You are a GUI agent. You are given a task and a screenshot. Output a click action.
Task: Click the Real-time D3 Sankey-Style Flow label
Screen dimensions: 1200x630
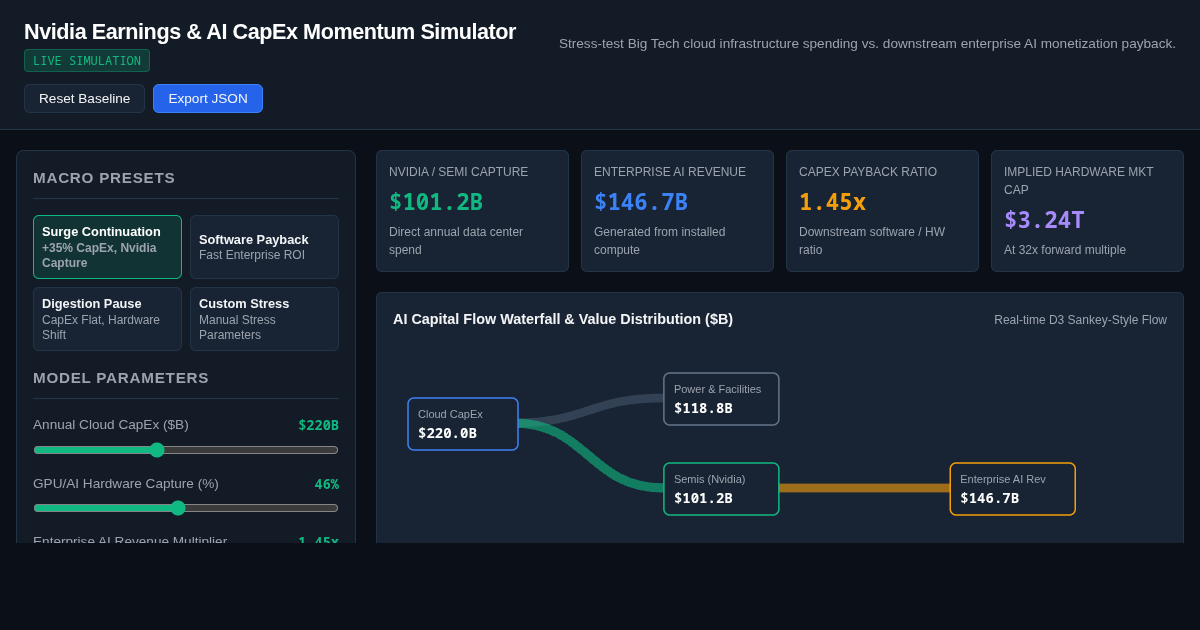pyautogui.click(x=1080, y=320)
